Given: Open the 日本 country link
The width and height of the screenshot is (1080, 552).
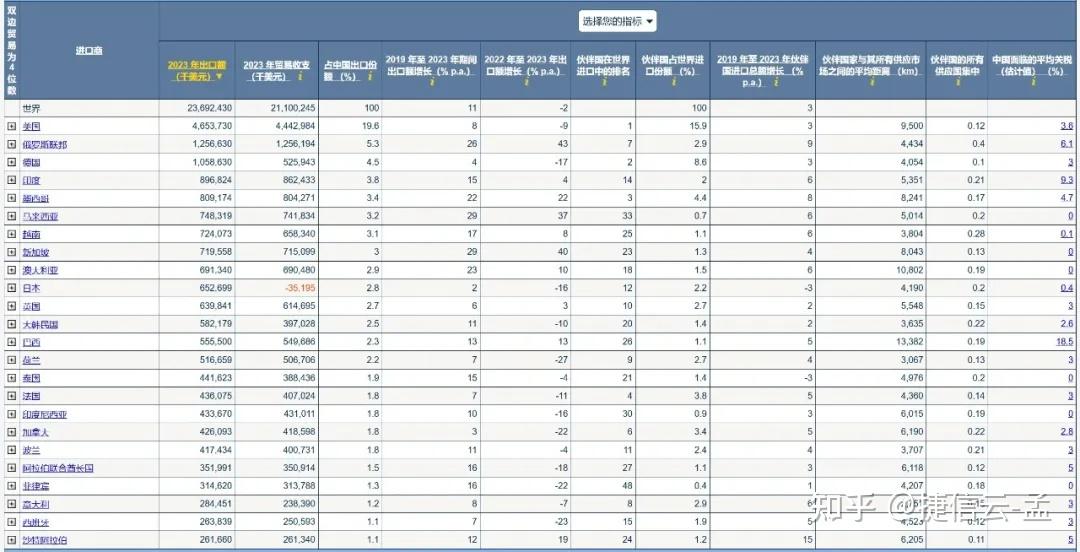Looking at the screenshot, I should tap(32, 288).
